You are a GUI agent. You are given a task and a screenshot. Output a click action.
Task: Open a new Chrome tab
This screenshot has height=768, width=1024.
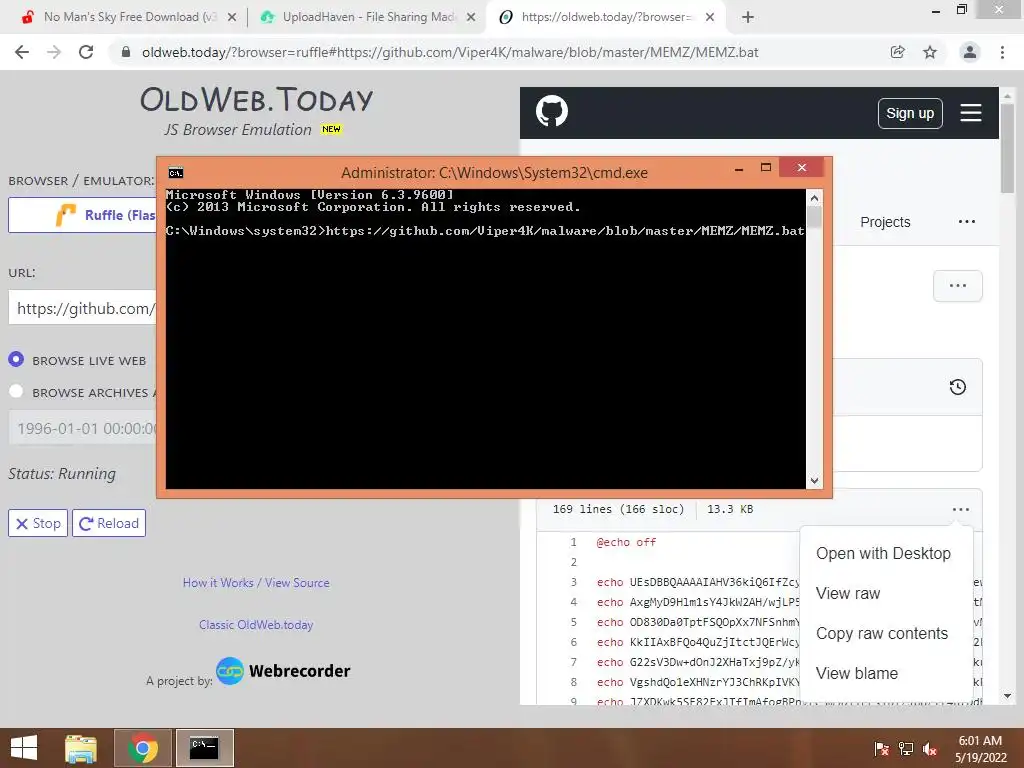coord(748,17)
